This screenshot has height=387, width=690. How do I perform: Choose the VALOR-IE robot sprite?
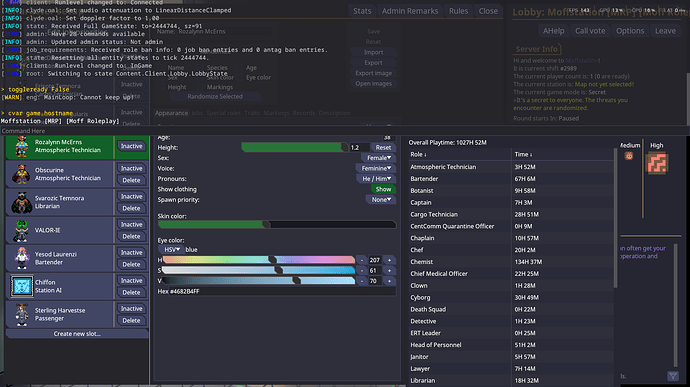[x=21, y=230]
